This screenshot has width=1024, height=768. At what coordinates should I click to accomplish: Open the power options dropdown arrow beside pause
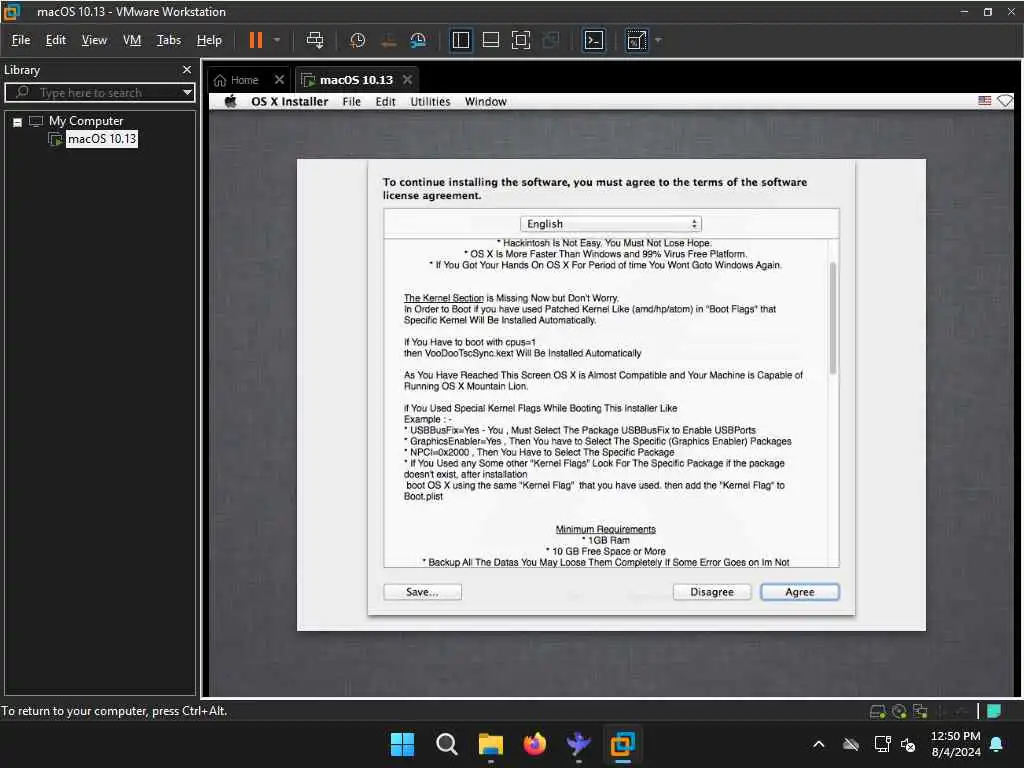277,40
